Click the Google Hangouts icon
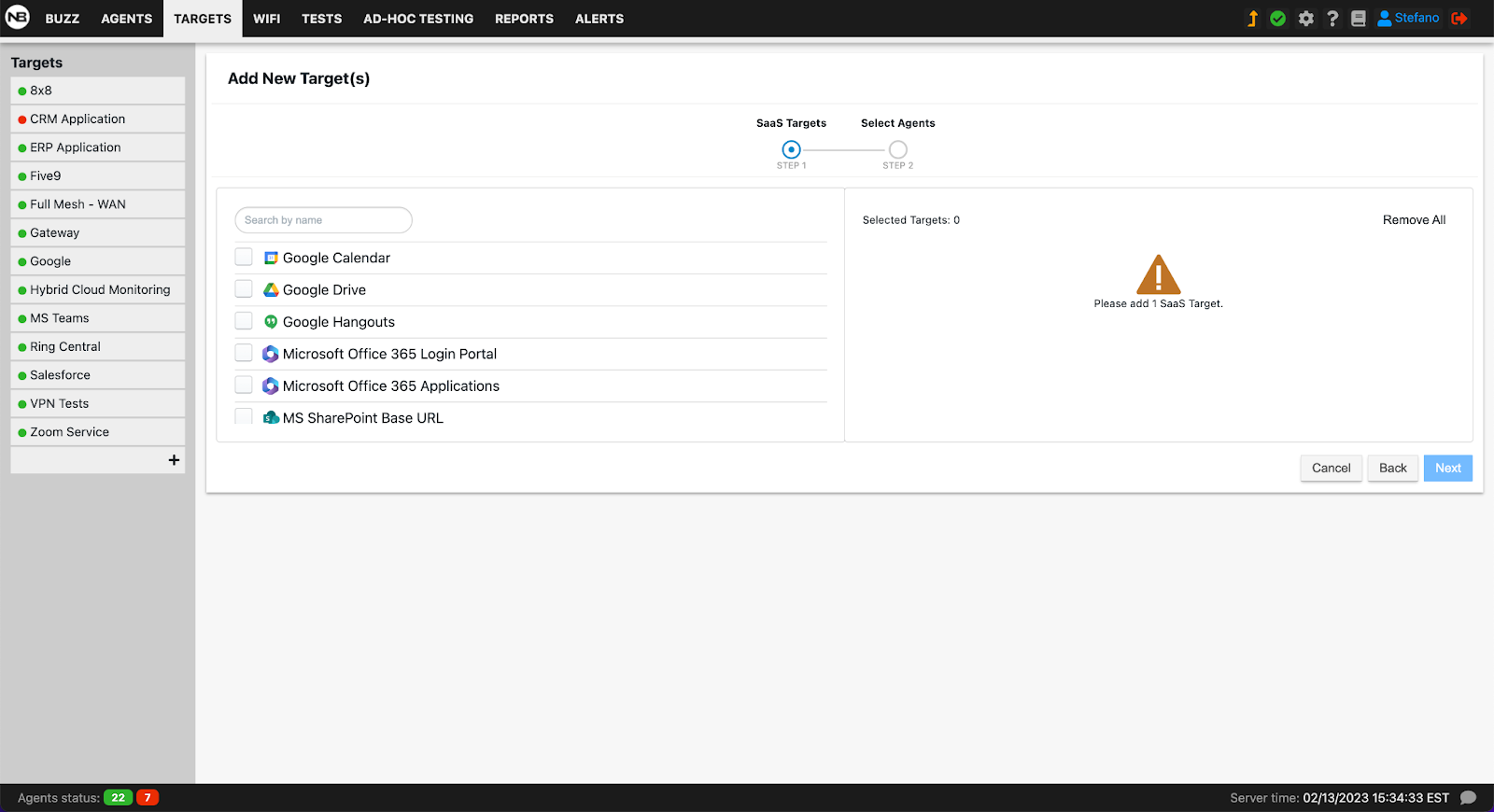 point(271,322)
